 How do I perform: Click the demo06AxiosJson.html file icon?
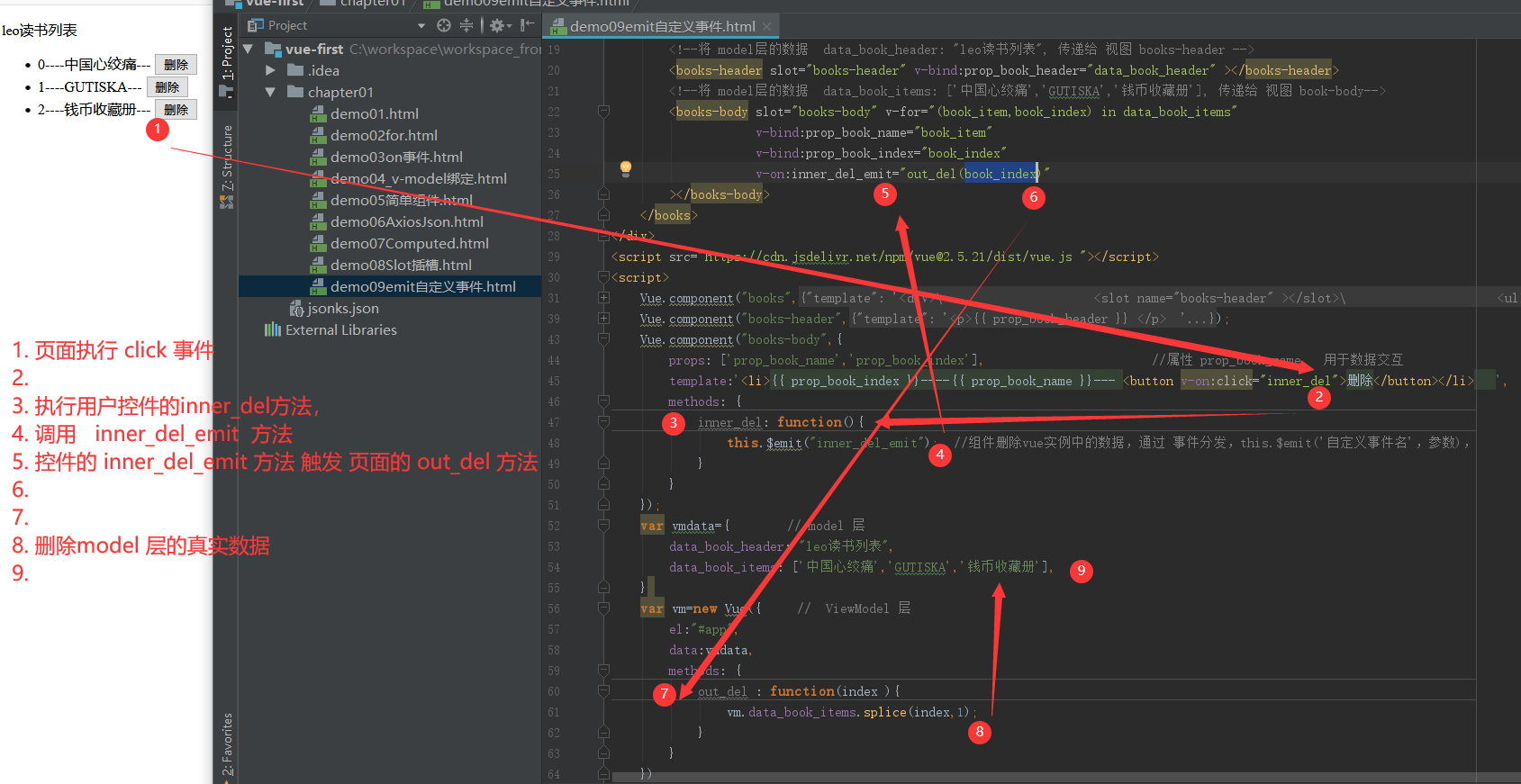click(318, 221)
